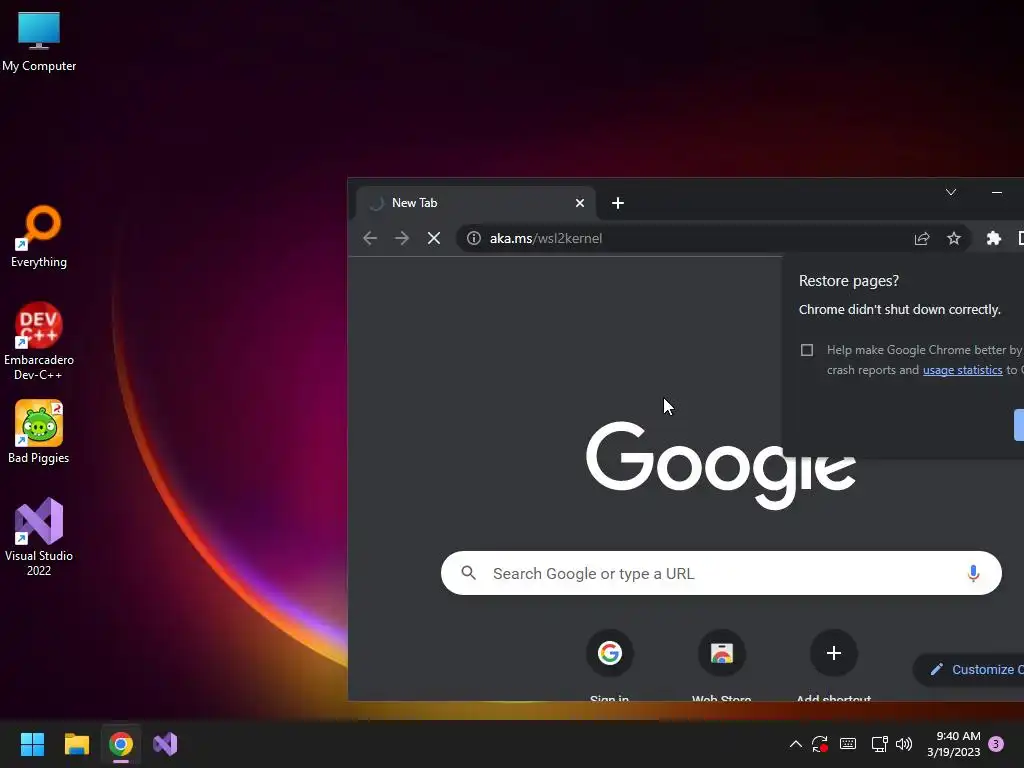This screenshot has width=1024, height=768.
Task: Click Chrome icon in taskbar
Action: click(x=121, y=744)
